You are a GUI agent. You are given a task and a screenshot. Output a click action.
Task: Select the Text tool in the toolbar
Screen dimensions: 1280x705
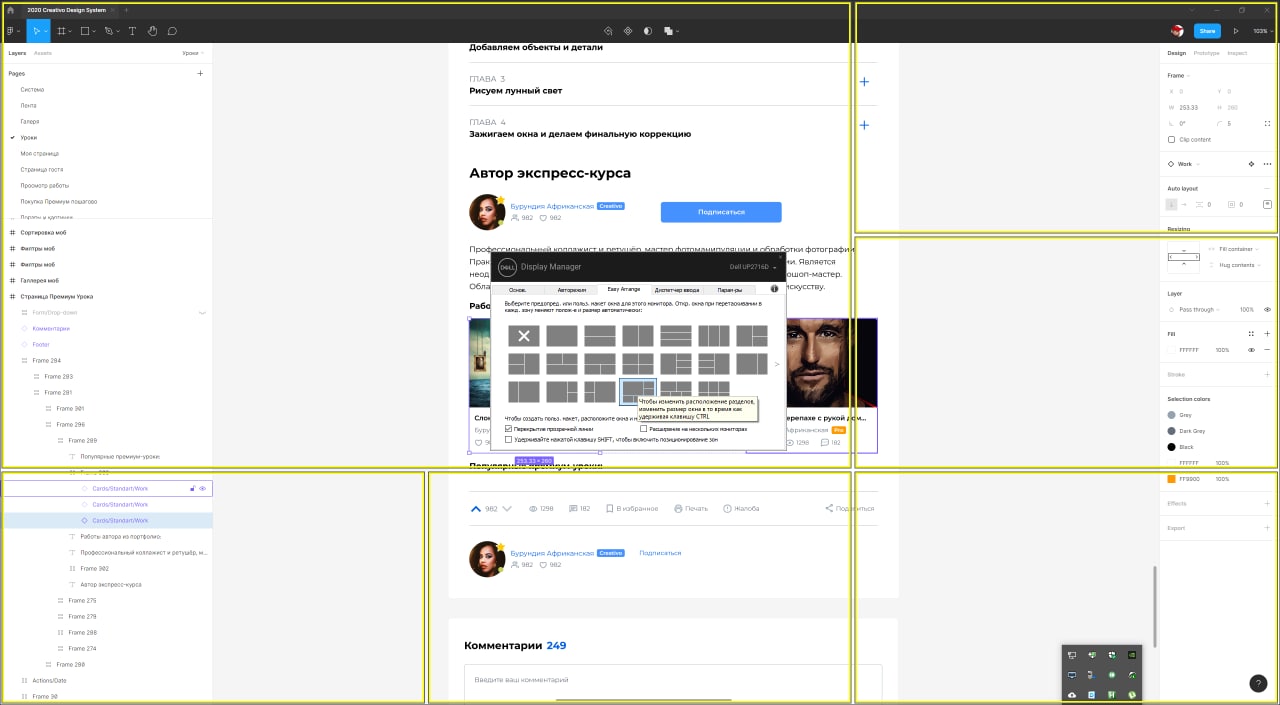point(132,31)
